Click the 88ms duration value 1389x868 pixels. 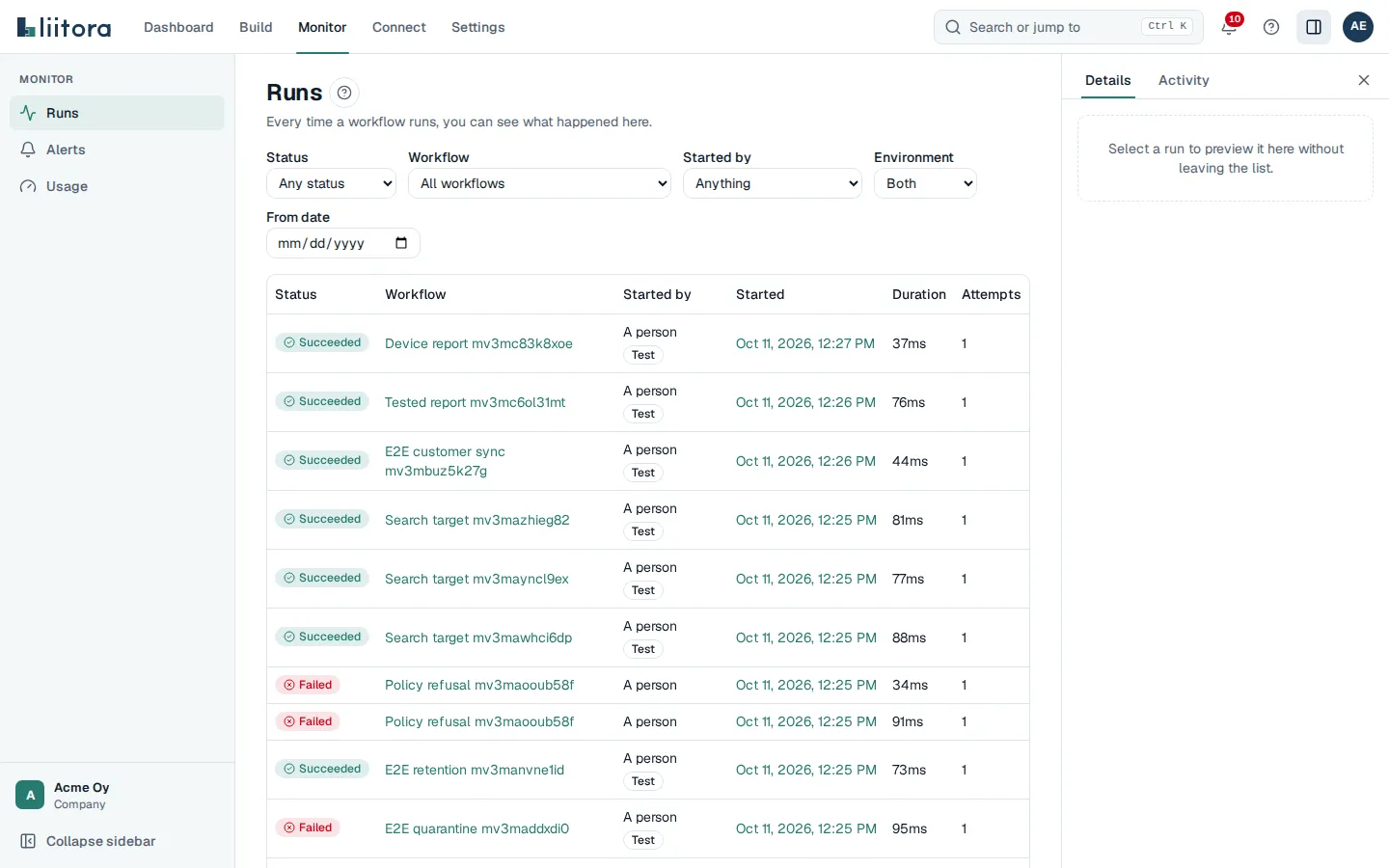click(909, 637)
